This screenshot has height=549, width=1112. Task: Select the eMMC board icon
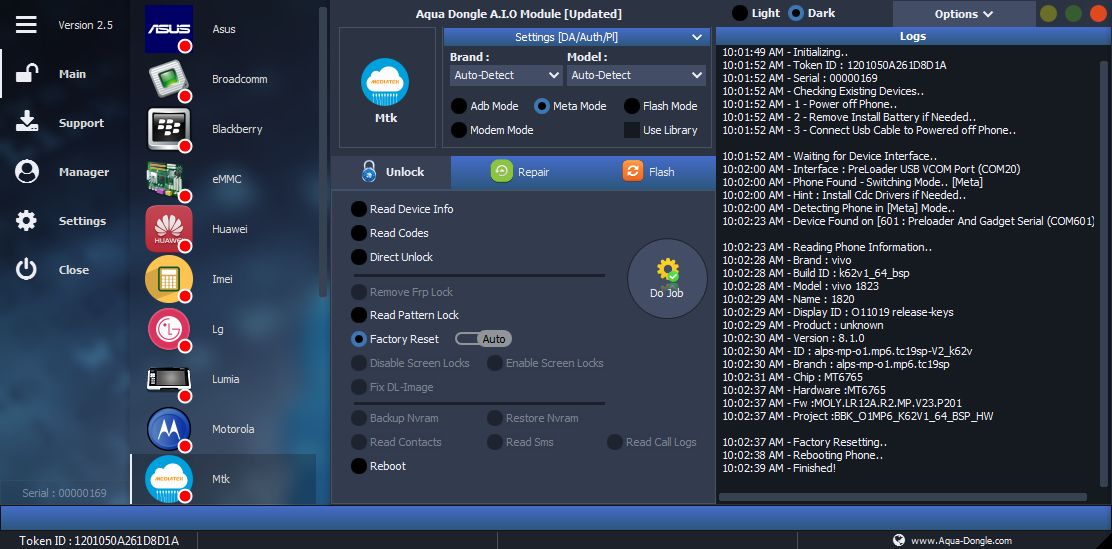[169, 179]
